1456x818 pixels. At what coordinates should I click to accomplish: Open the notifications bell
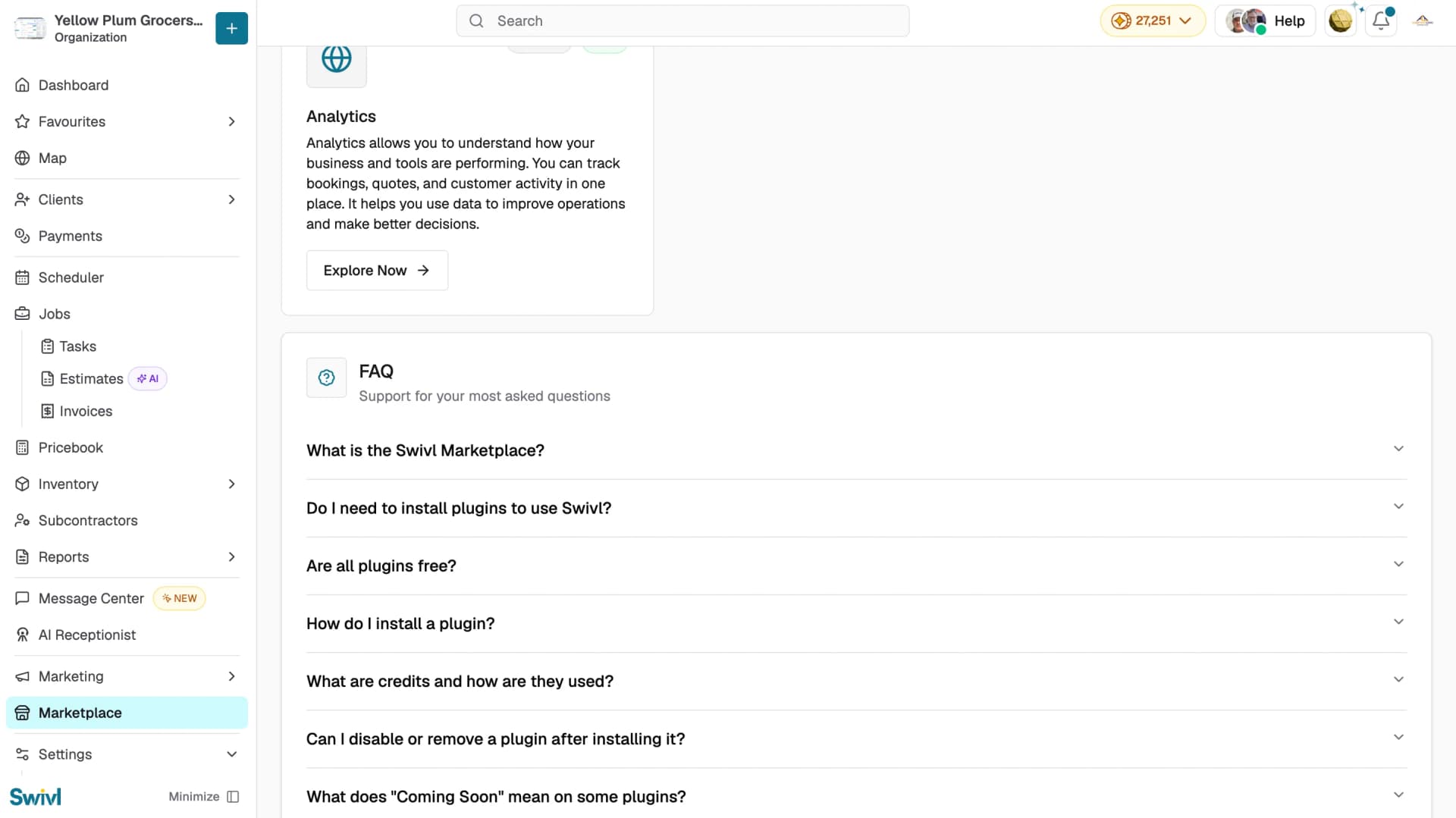[x=1381, y=21]
